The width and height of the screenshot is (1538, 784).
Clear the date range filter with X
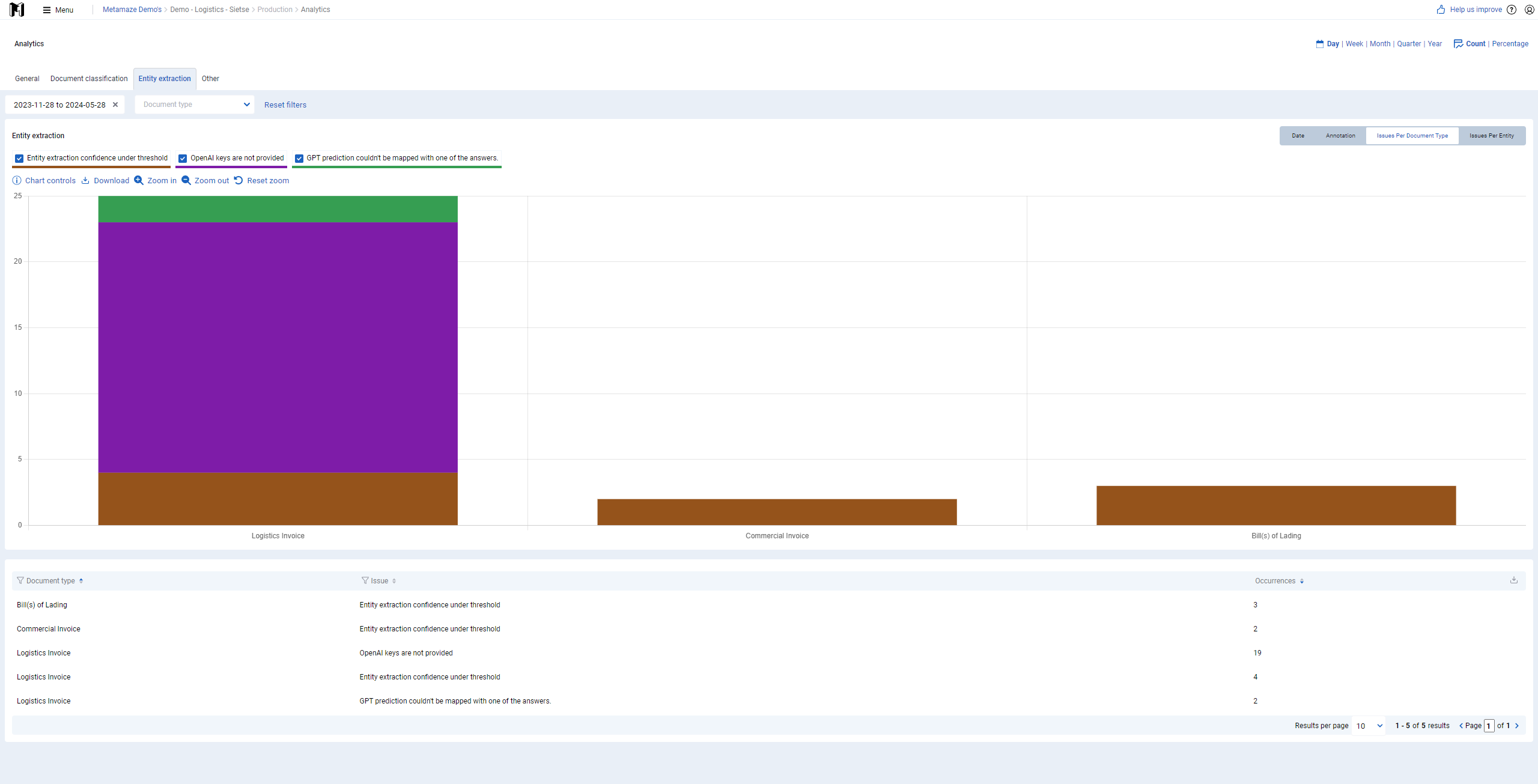(115, 105)
